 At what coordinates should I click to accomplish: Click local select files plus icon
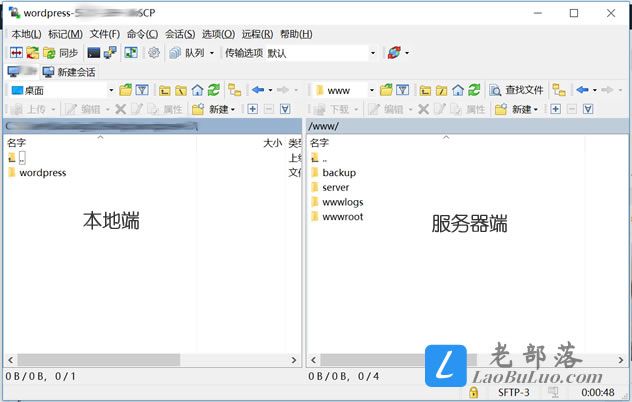pos(253,109)
